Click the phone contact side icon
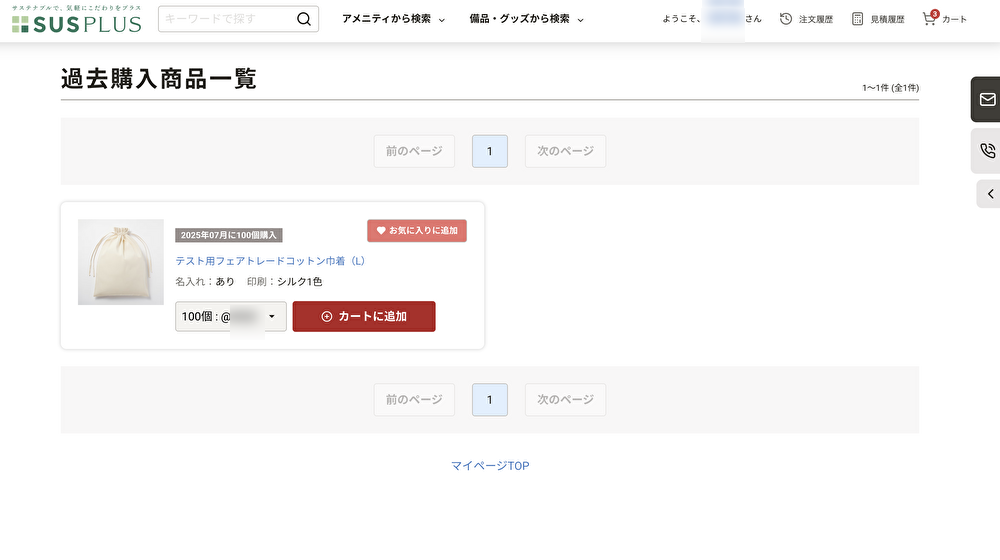Screen dimensions: 1000x560 tap(987, 151)
